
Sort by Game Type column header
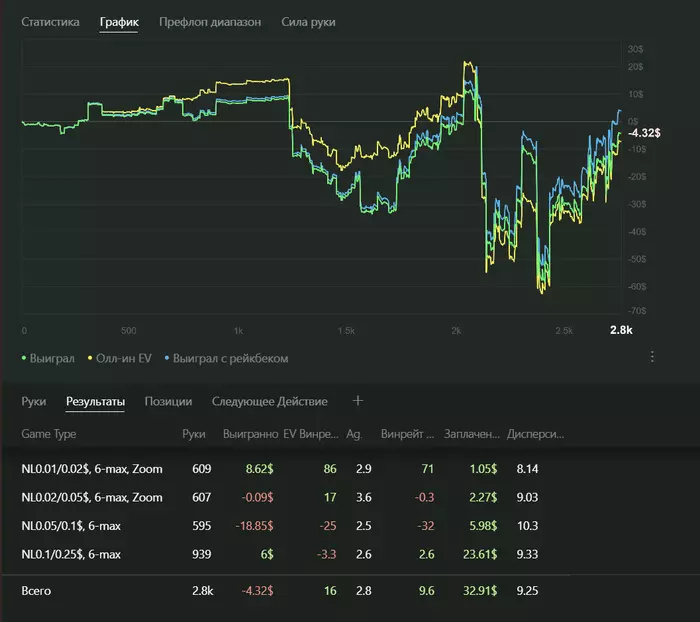[48, 434]
